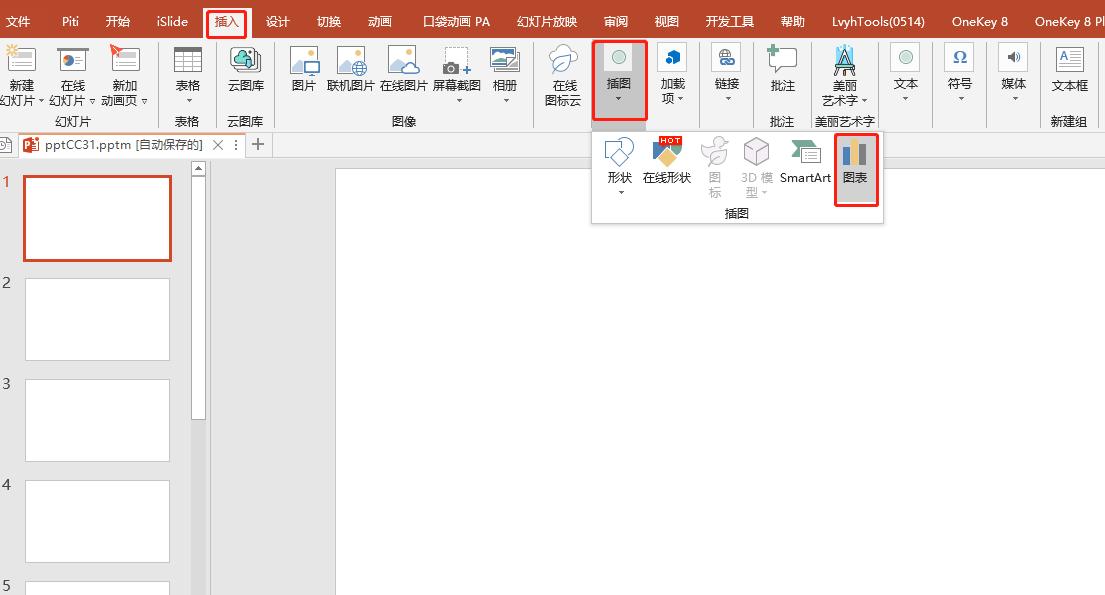Close the pptCC31.pptm document tab
The width and height of the screenshot is (1105, 595).
pyautogui.click(x=218, y=145)
